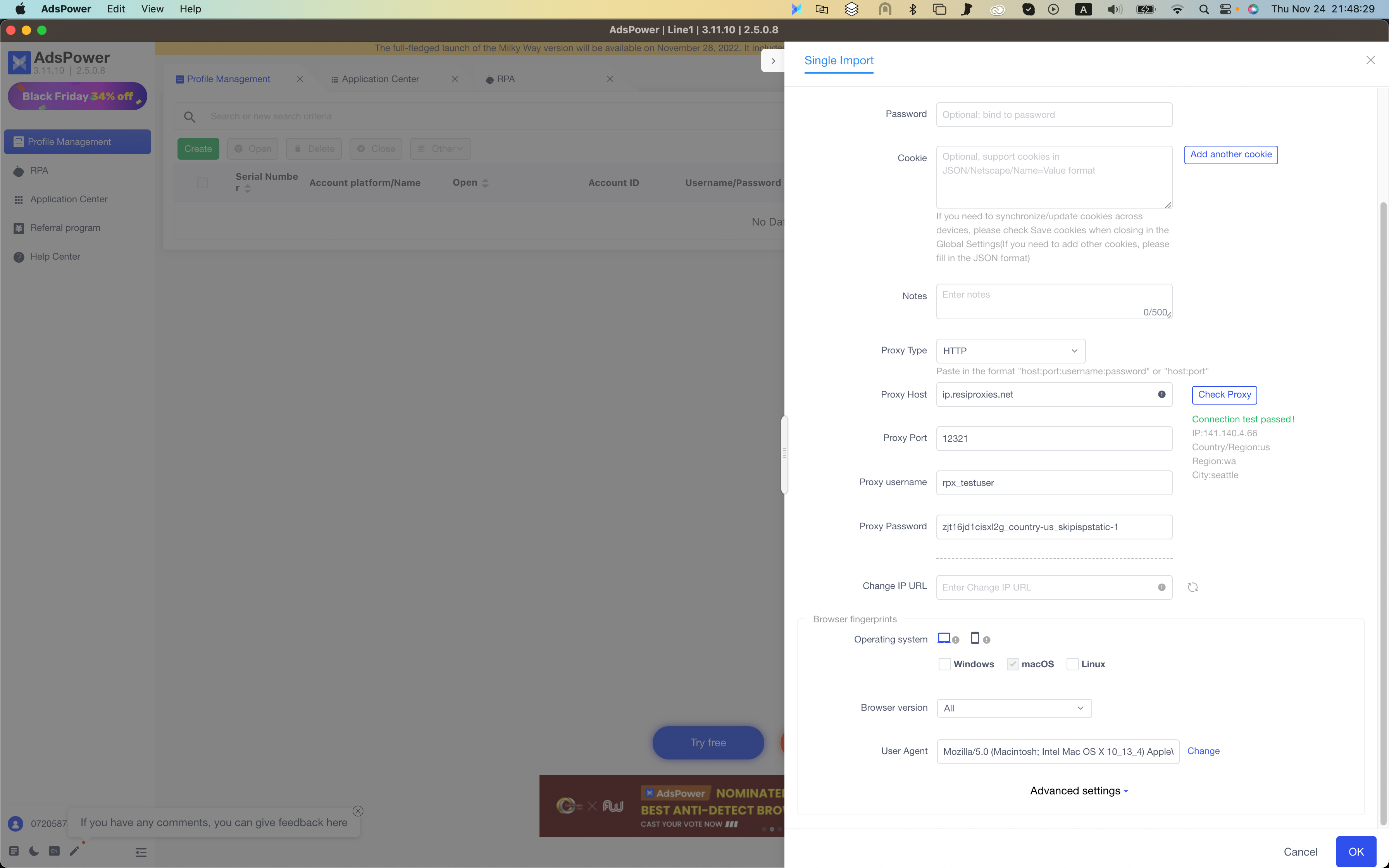
Task: Click the green Create button
Action: pos(198,149)
